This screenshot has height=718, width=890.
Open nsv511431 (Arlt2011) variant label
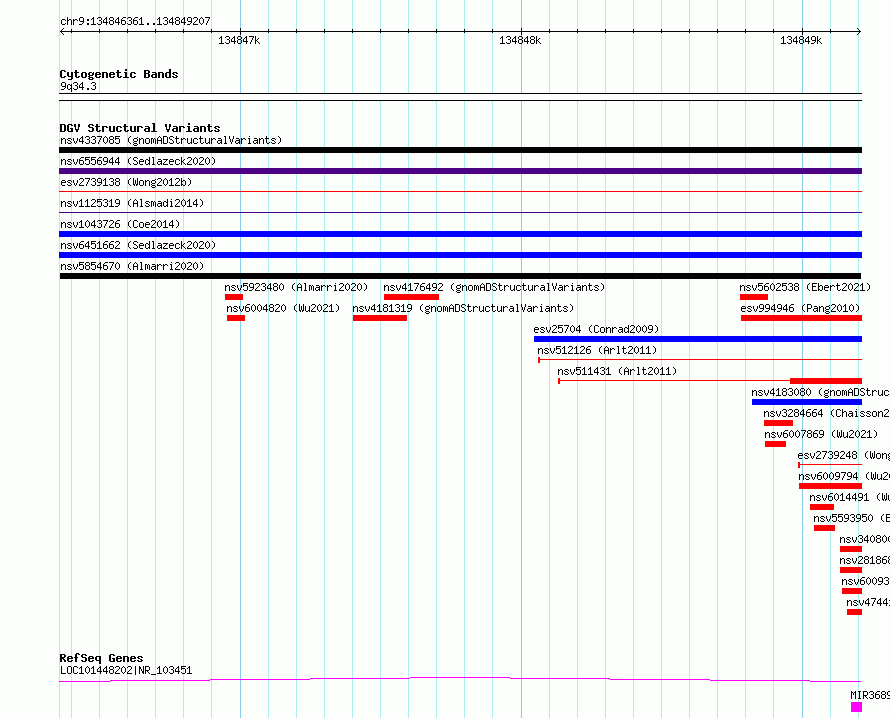617,371
